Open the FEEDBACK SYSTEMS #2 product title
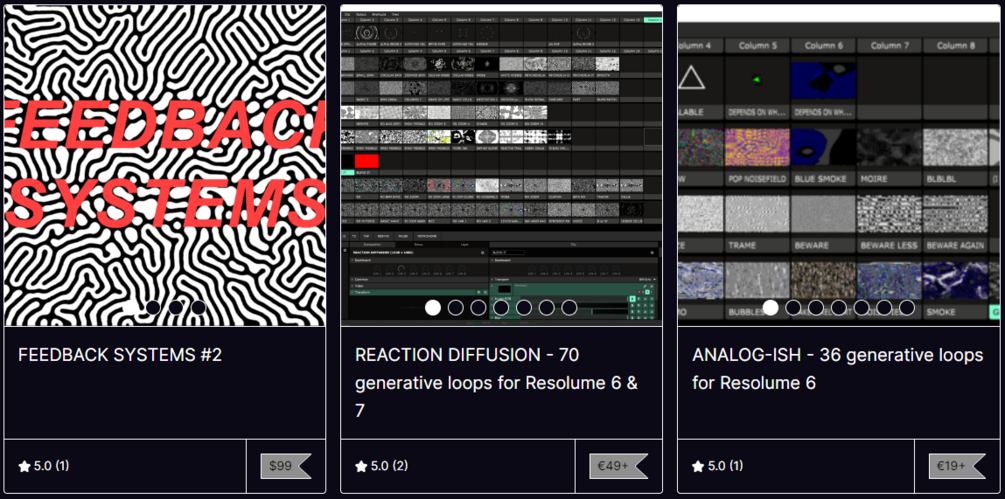This screenshot has width=1005, height=499. coord(120,355)
